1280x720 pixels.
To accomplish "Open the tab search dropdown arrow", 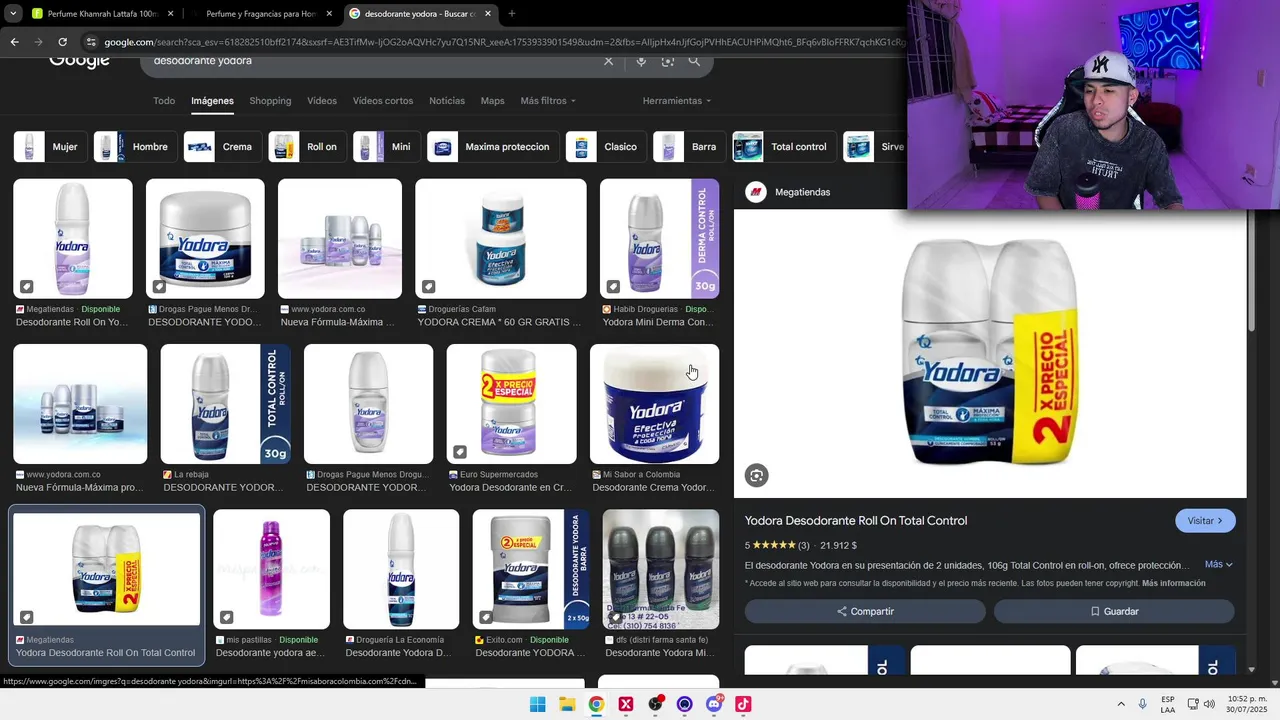I will [13, 14].
